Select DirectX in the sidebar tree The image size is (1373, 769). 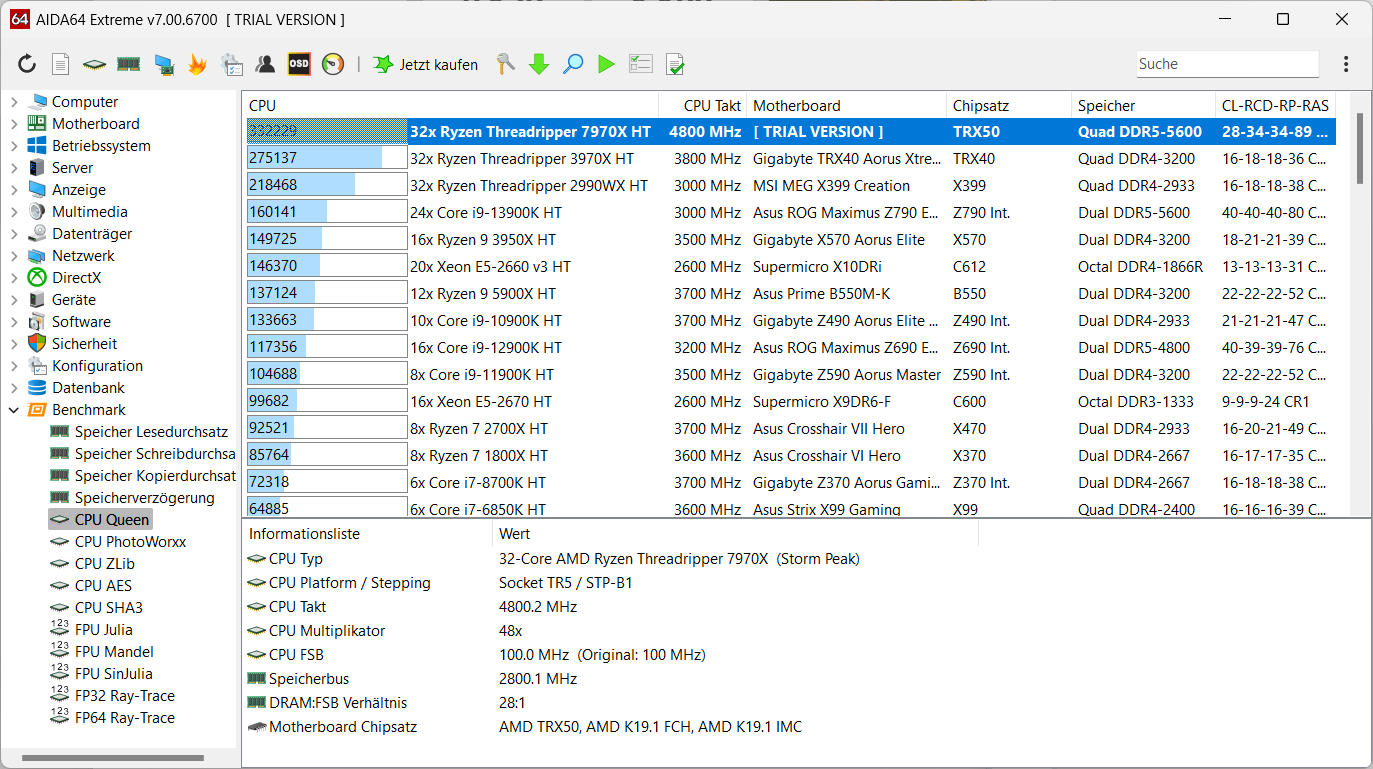click(x=76, y=278)
